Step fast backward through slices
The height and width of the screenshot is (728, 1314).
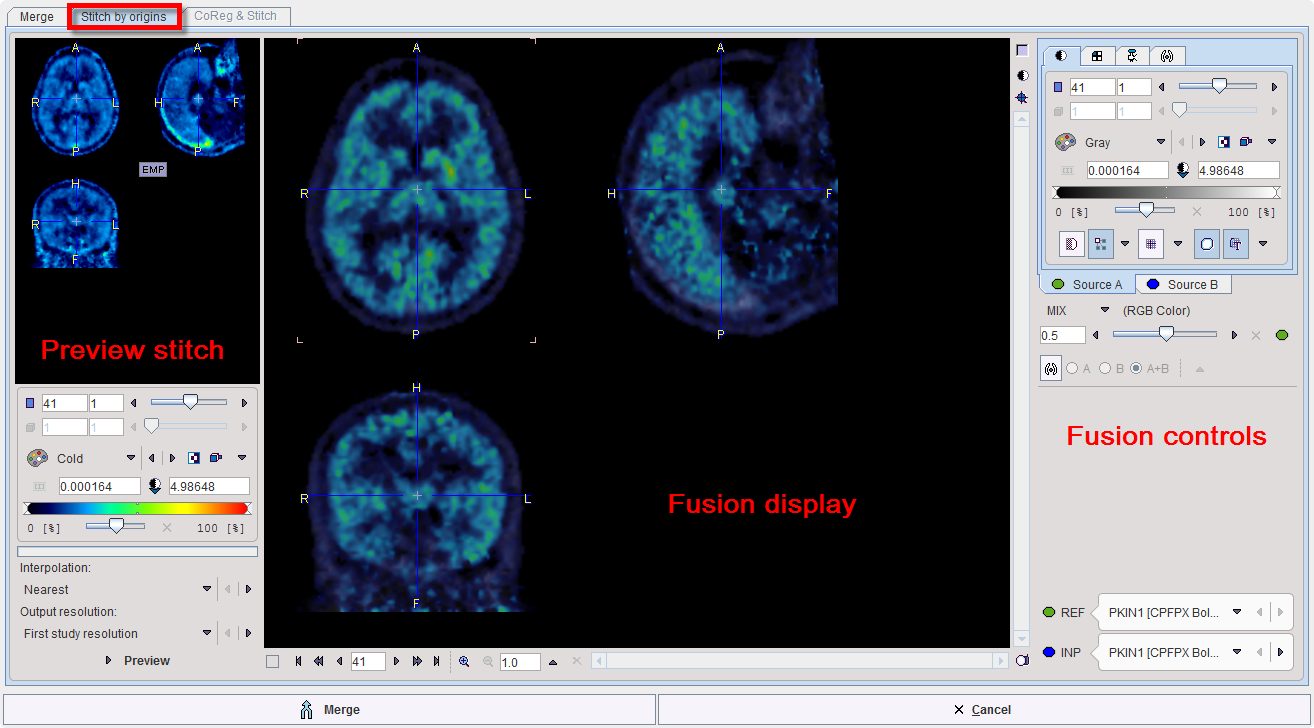[318, 661]
